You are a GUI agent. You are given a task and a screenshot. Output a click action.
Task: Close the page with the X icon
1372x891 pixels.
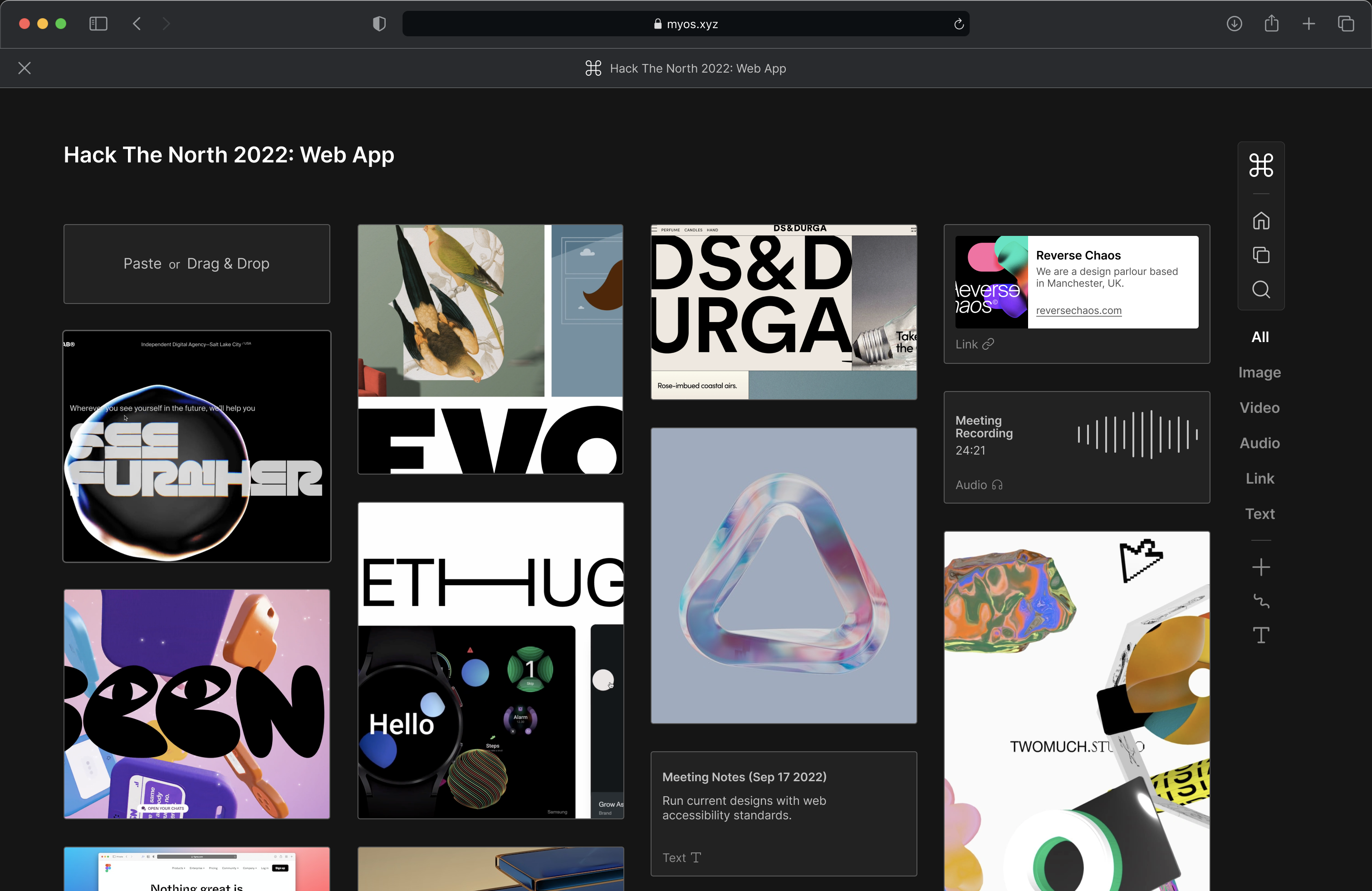pos(24,68)
